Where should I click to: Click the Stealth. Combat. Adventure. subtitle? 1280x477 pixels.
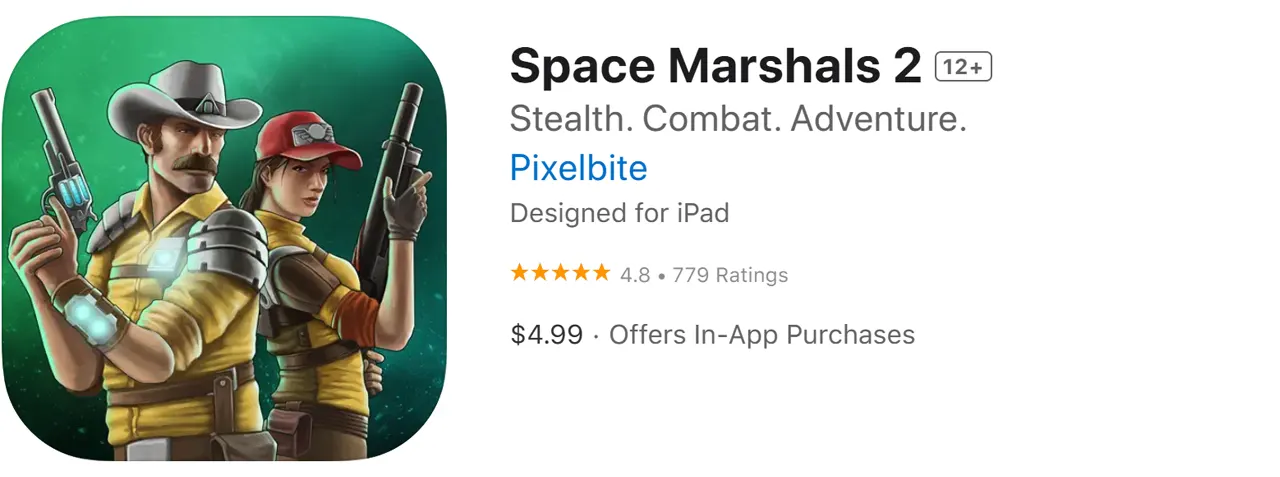[x=738, y=120]
